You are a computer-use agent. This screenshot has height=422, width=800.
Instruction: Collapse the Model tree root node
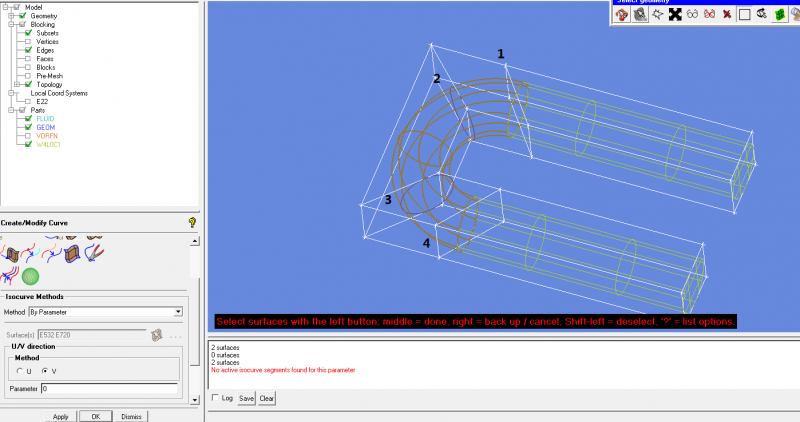point(5,7)
